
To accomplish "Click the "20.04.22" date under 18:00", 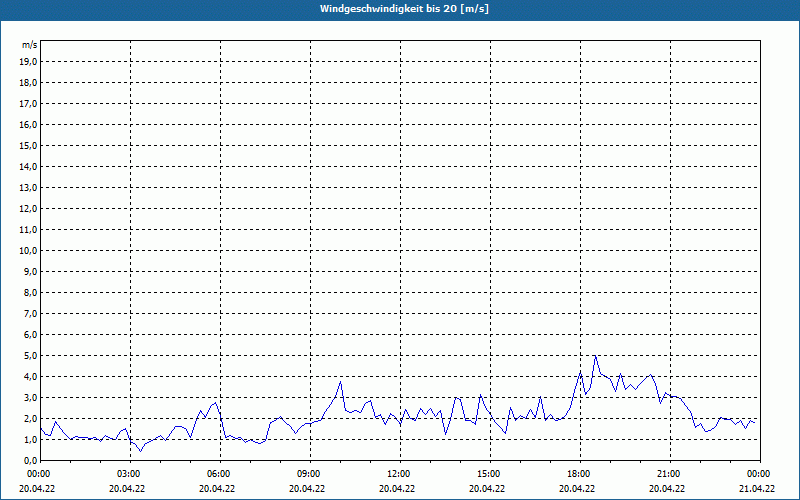I will tap(577, 489).
